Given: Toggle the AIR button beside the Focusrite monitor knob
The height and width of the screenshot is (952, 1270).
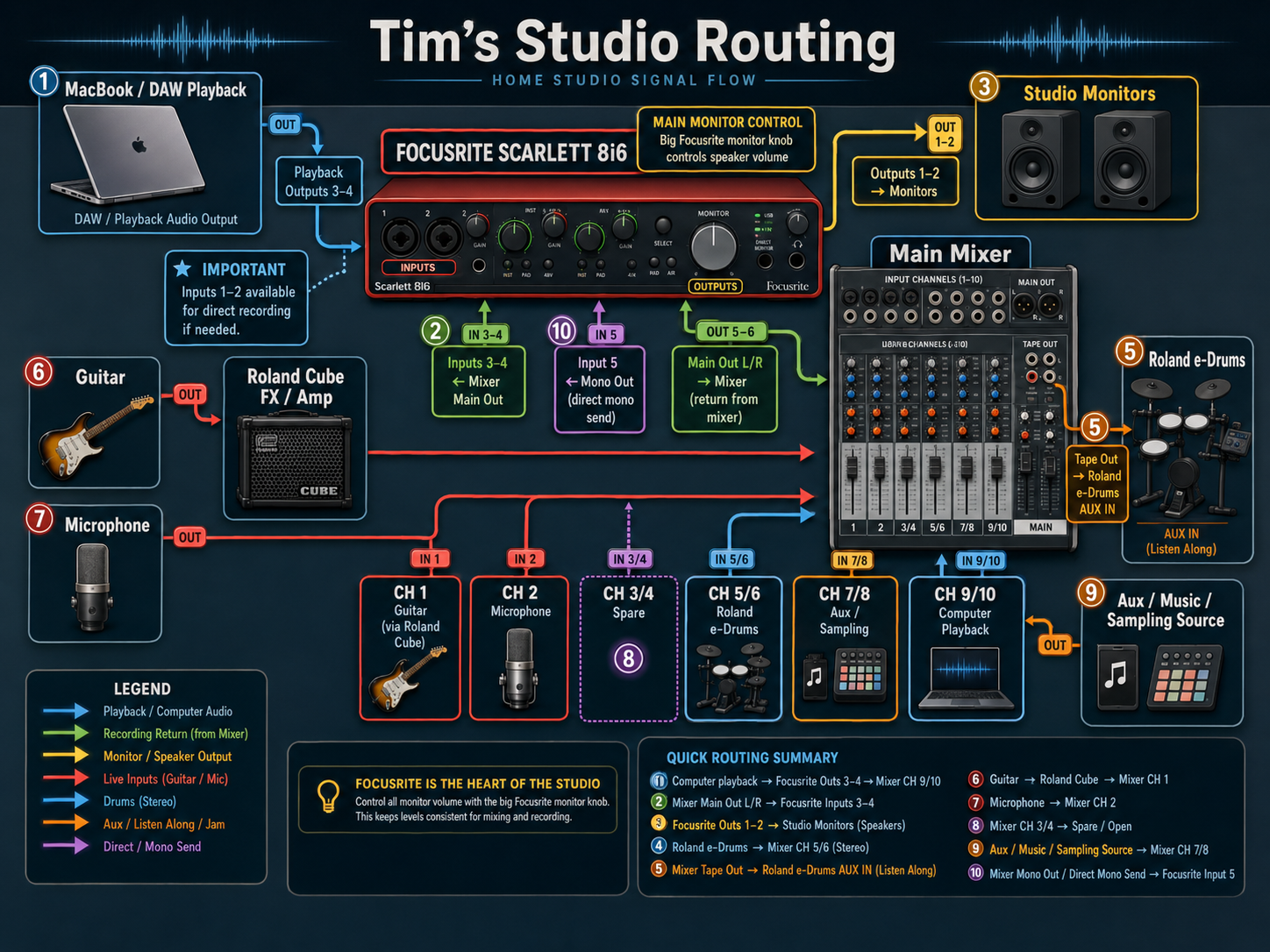Looking at the screenshot, I should coord(671,262).
